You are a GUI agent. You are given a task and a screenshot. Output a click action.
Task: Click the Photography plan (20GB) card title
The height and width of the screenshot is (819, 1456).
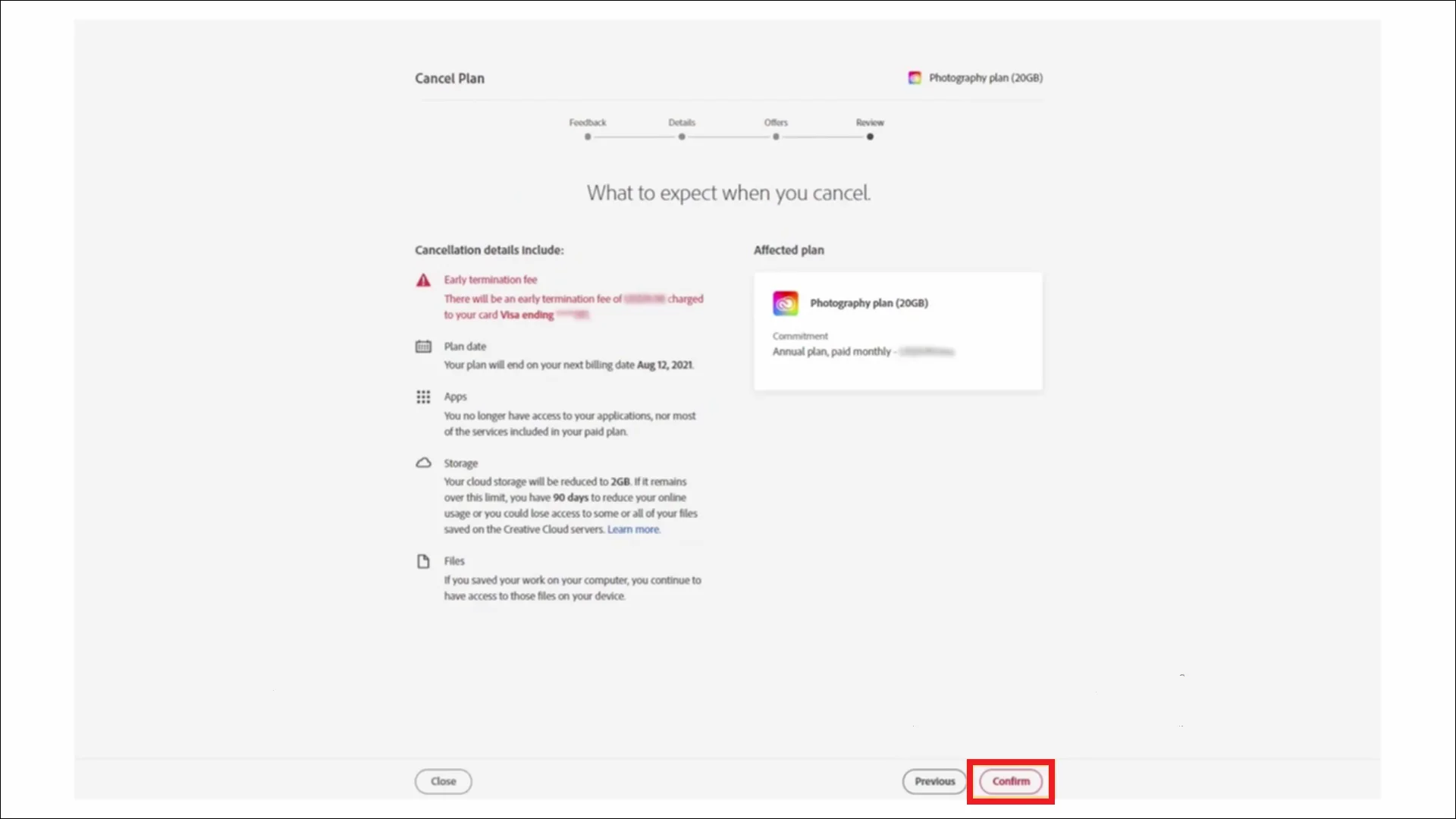(868, 303)
